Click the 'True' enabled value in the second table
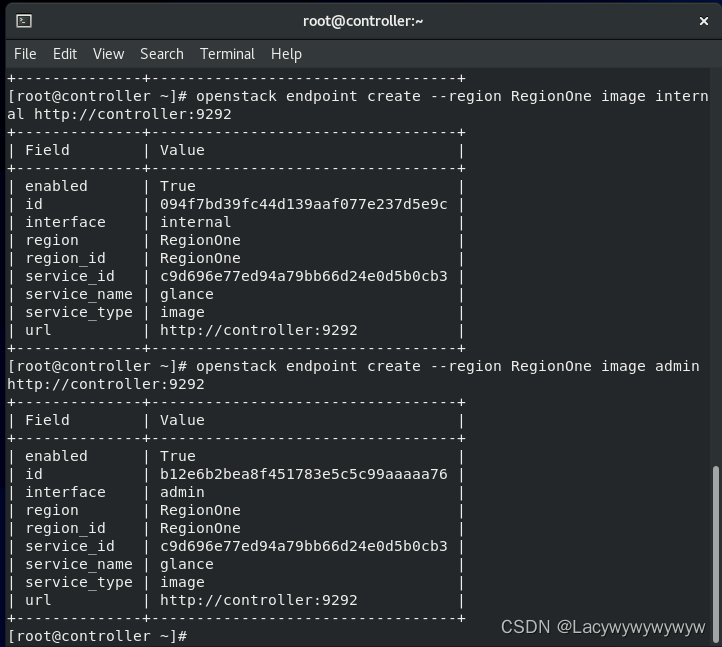 (178, 456)
